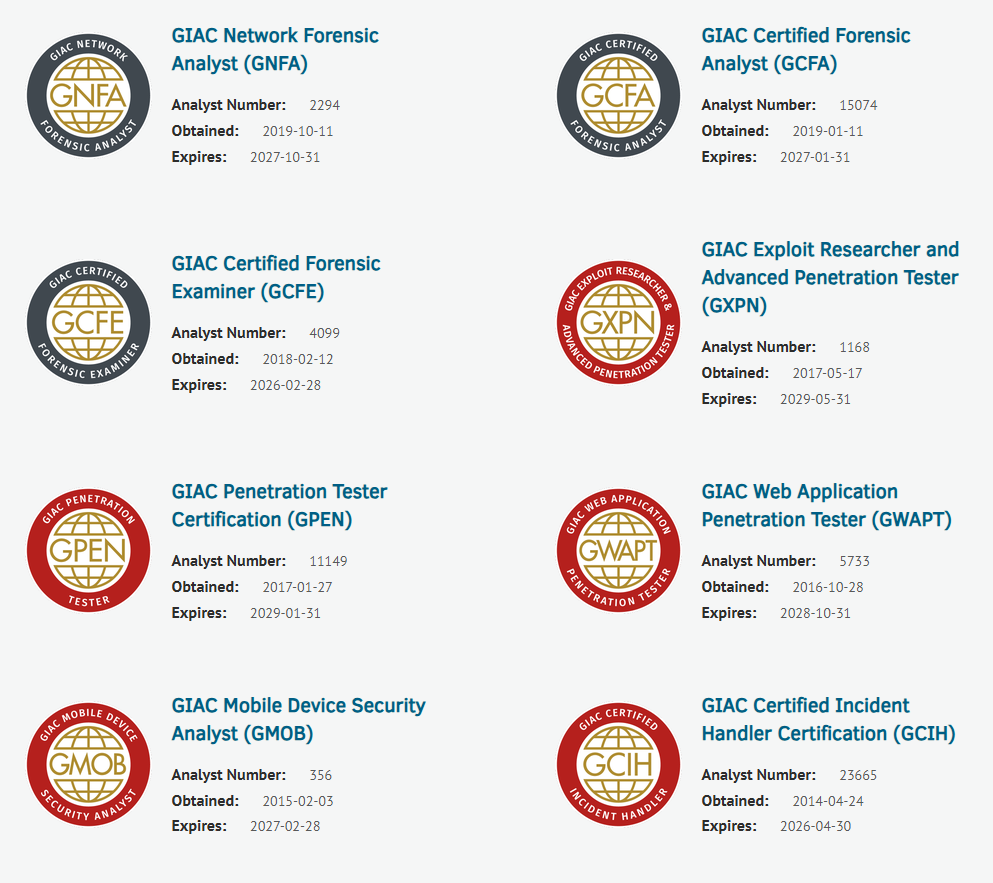Click the GWAPT badge icon

(x=619, y=550)
